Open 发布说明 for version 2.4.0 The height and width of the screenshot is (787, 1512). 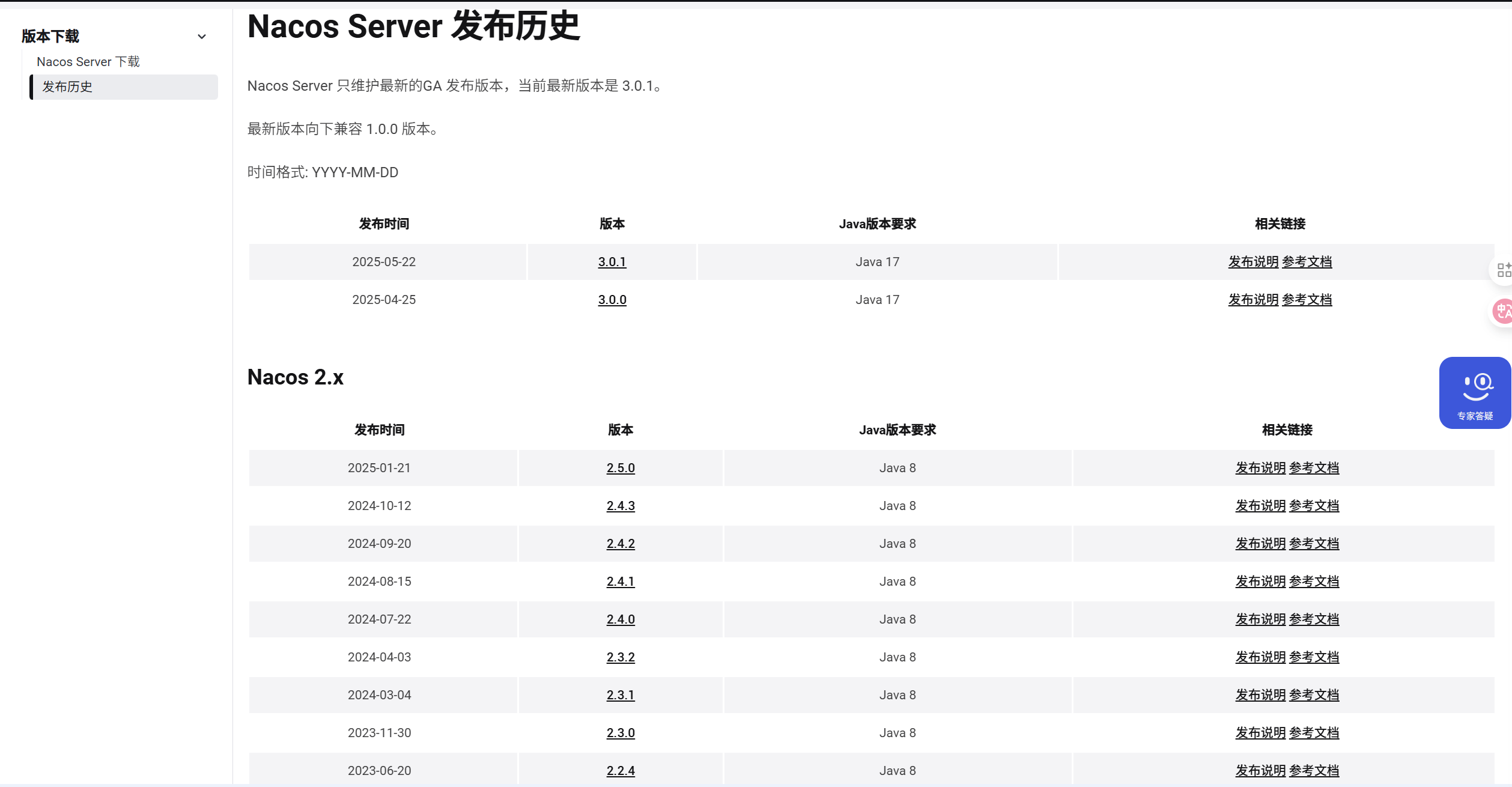[x=1260, y=619]
